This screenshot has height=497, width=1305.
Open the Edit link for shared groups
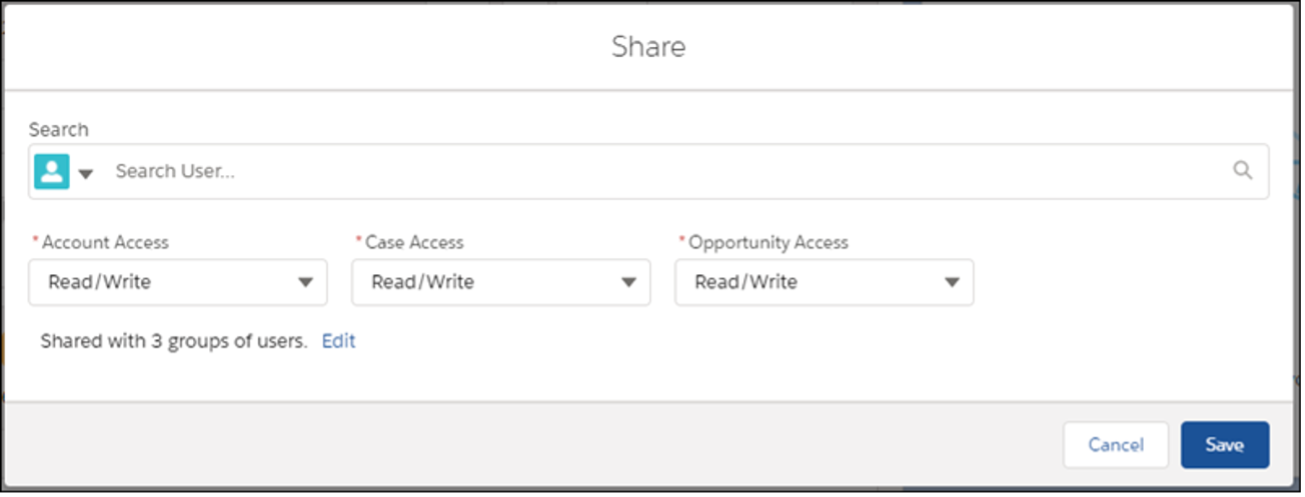pyautogui.click(x=338, y=341)
